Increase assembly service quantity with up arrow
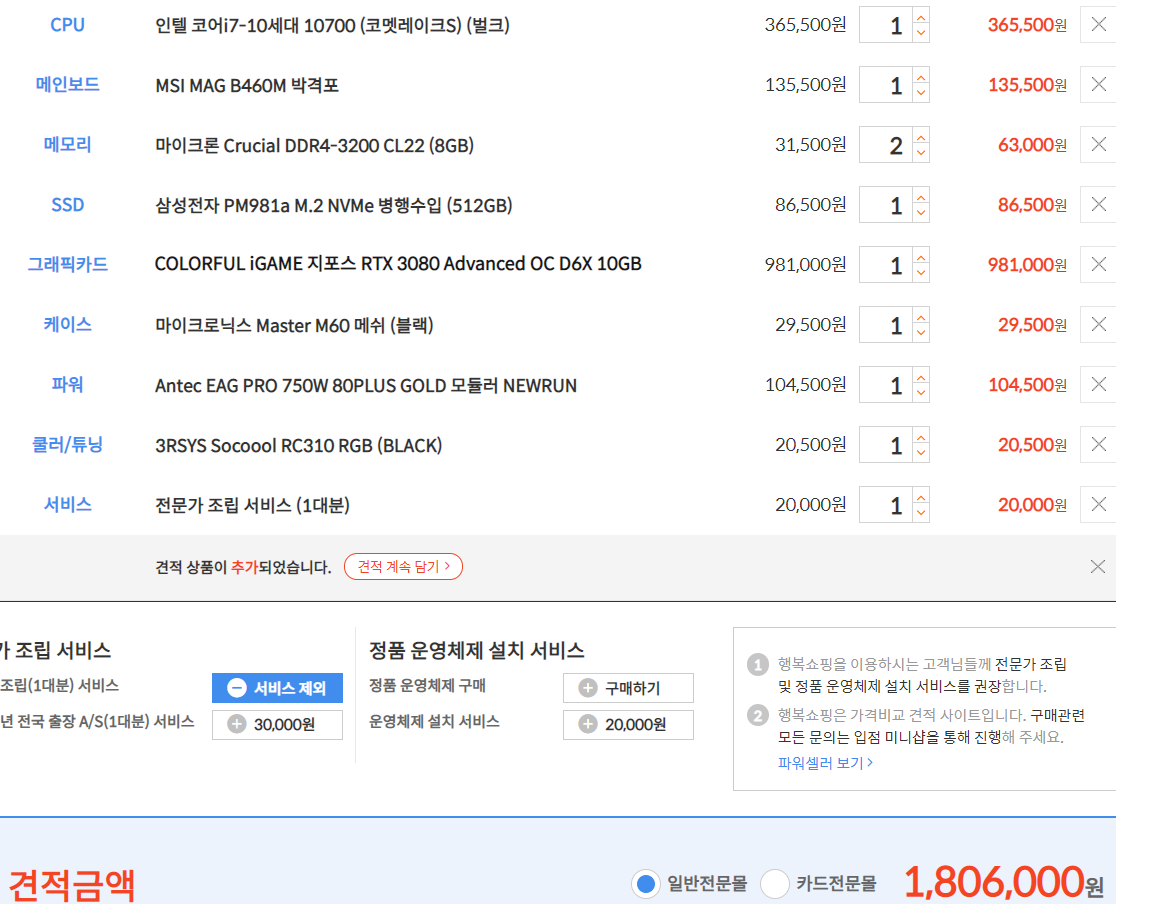The height and width of the screenshot is (904, 1152). pos(921,496)
